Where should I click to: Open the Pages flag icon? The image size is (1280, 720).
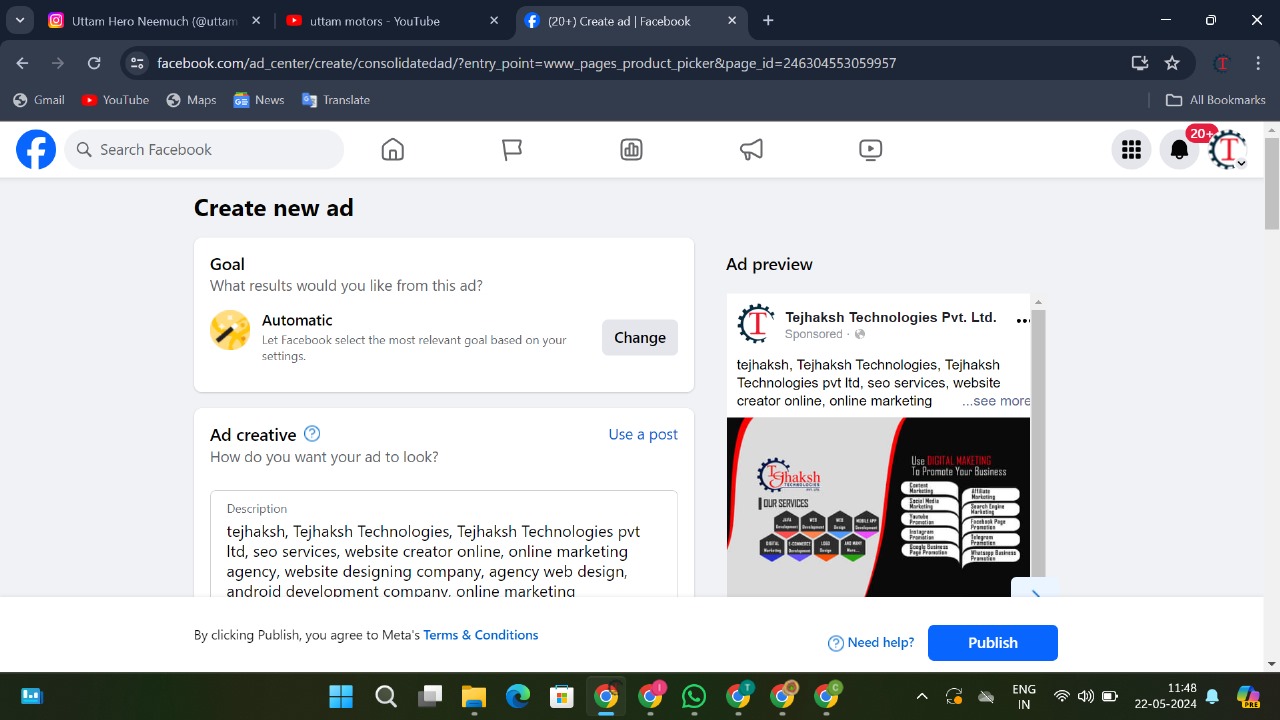coord(512,150)
